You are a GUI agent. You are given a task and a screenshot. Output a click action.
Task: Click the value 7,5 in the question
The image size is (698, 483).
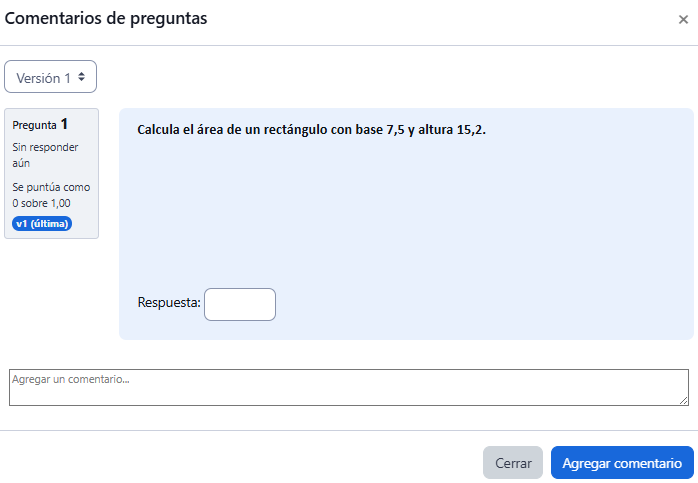click(x=397, y=130)
